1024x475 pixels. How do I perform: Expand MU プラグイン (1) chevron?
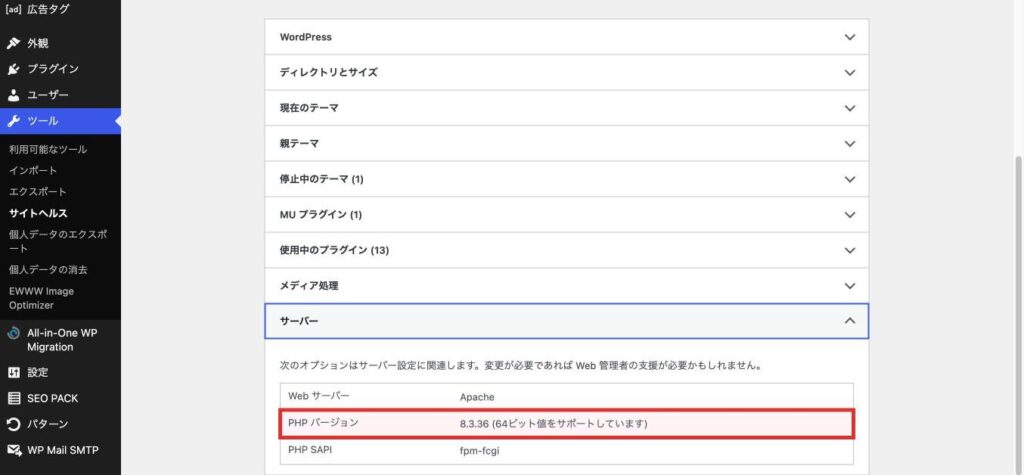[850, 215]
